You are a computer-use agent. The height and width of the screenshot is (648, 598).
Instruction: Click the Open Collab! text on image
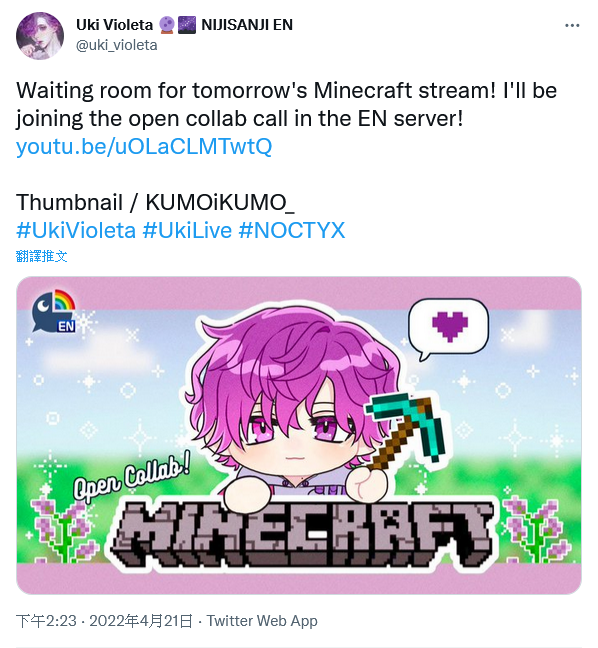pos(131,476)
